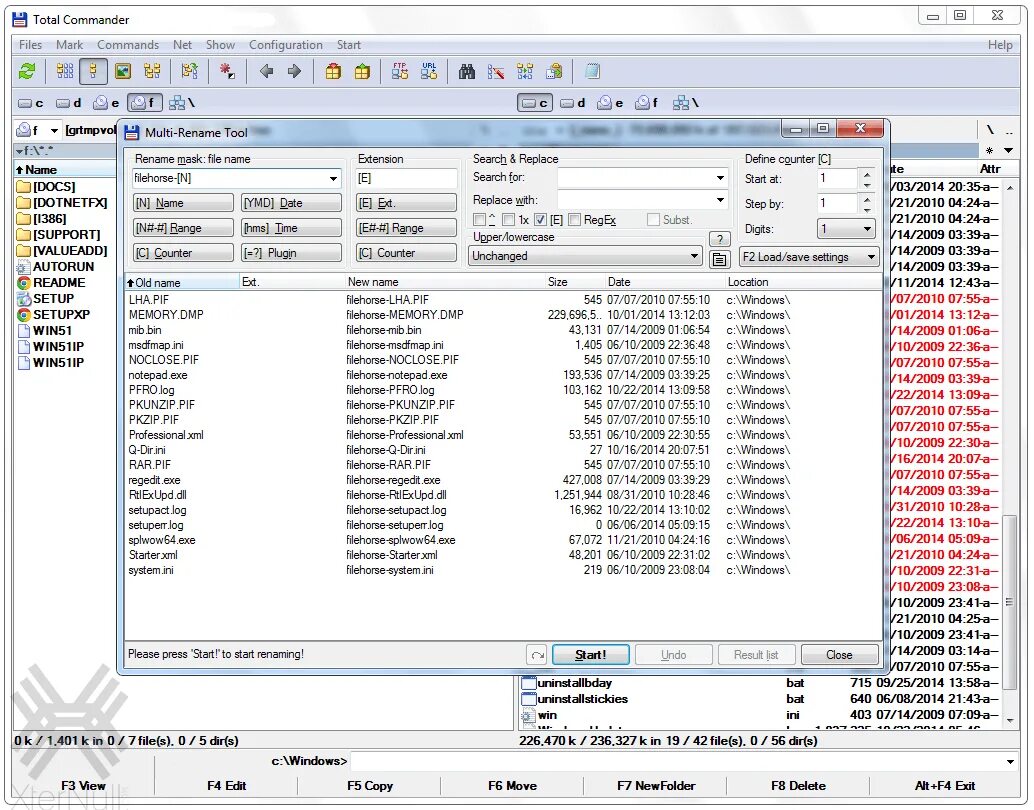
Task: Click the synchronize directories icon
Action: pos(525,71)
